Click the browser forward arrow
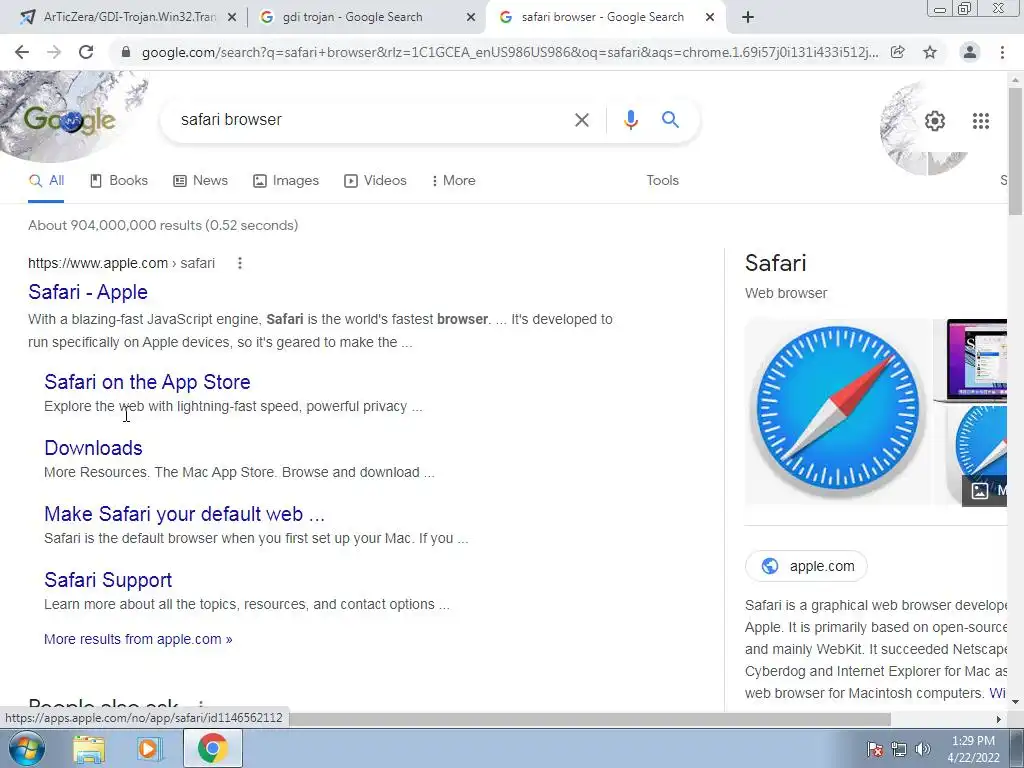Image resolution: width=1024 pixels, height=768 pixels. coord(54,52)
